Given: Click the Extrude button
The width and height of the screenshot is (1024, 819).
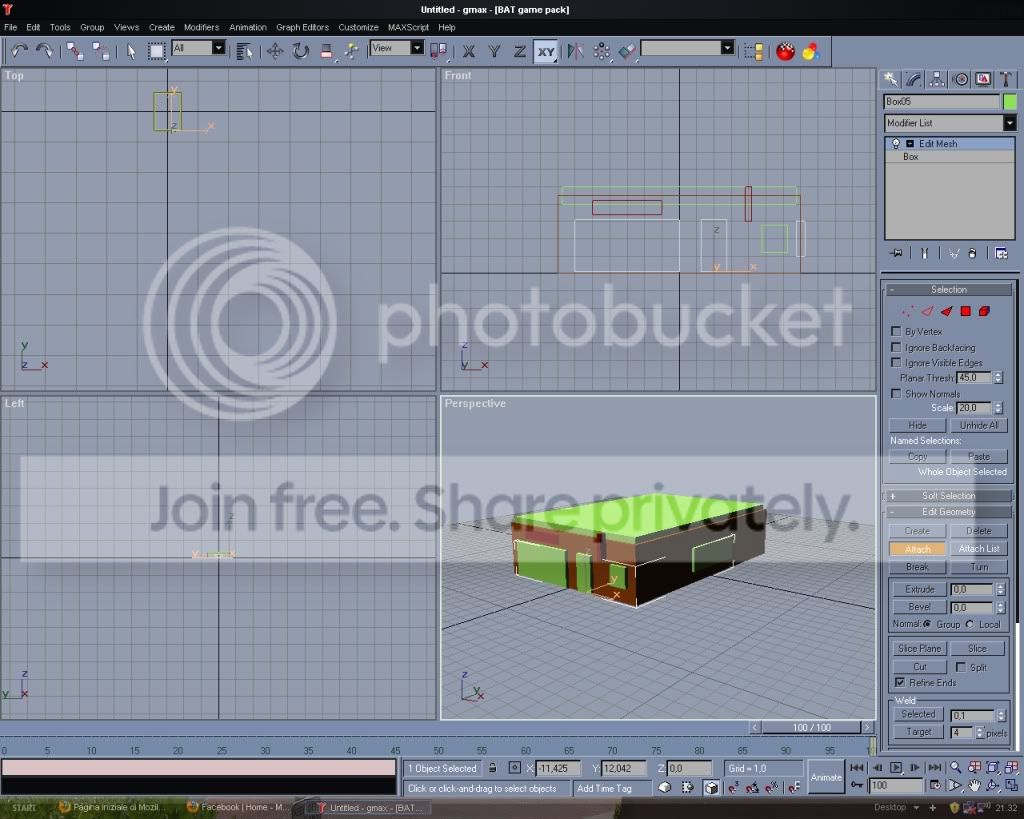Looking at the screenshot, I should 920,589.
